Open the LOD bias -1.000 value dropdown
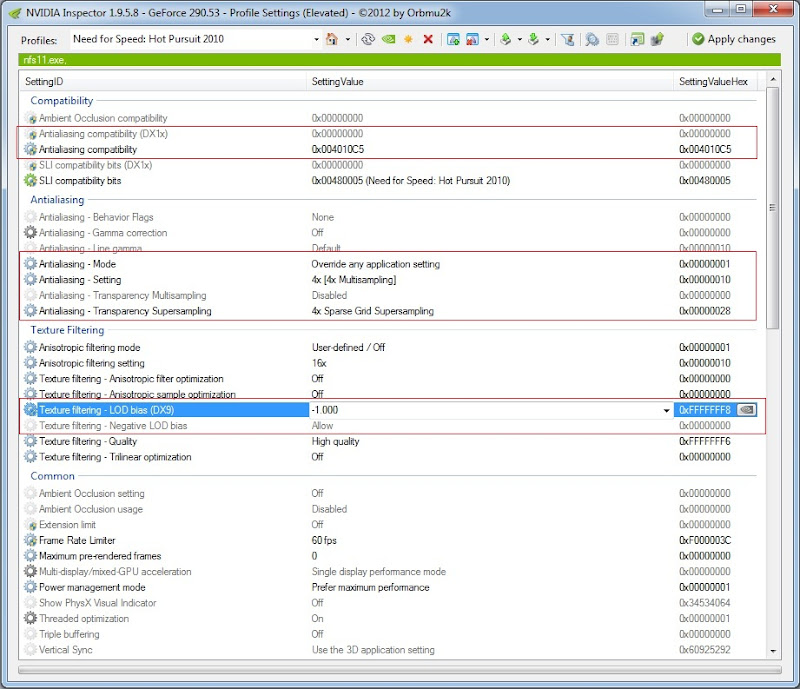This screenshot has height=689, width=800. (666, 410)
